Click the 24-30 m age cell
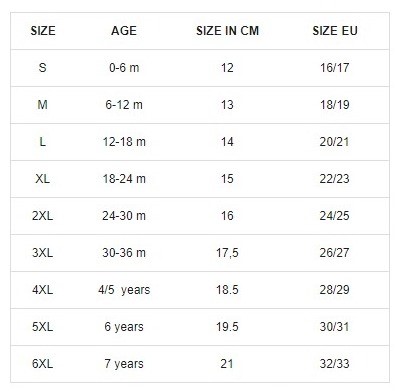 [x=124, y=216]
